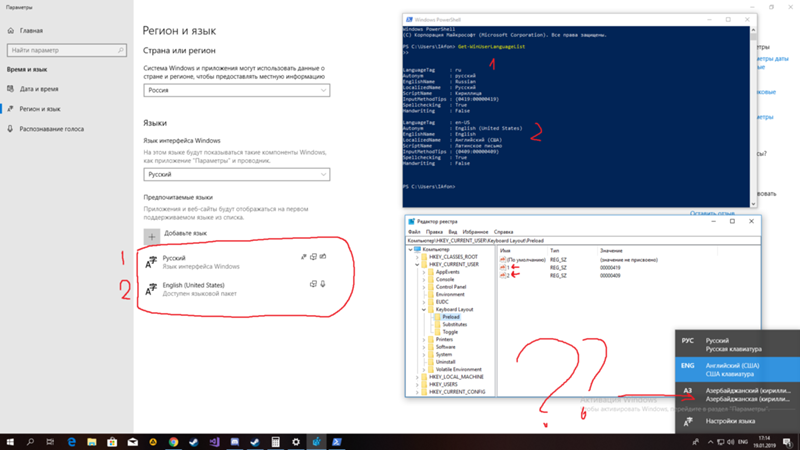Open Правка menu in Registry Editor
This screenshot has height=450, width=800.
click(x=434, y=232)
